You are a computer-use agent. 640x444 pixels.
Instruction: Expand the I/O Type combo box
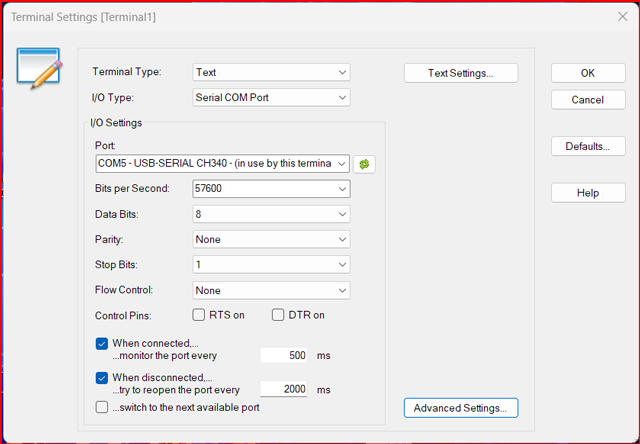point(271,97)
